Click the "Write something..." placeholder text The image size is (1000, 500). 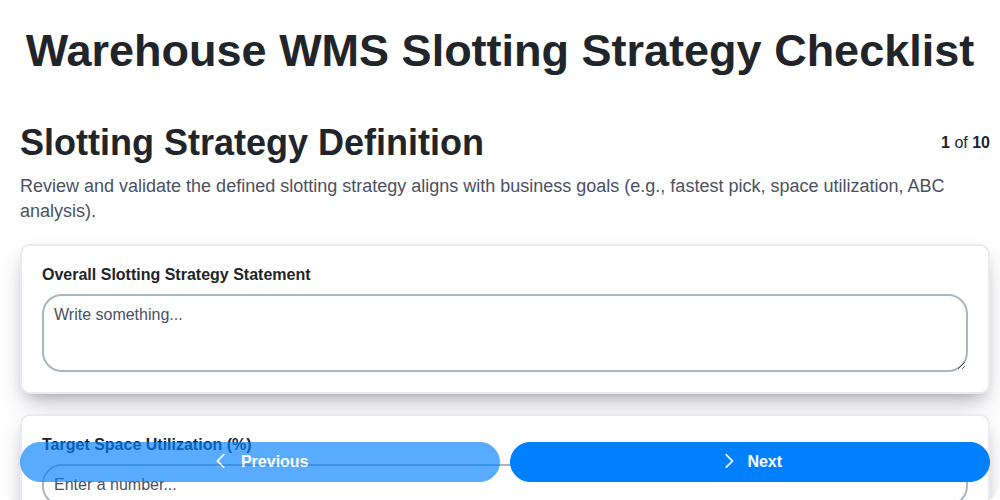[118, 314]
